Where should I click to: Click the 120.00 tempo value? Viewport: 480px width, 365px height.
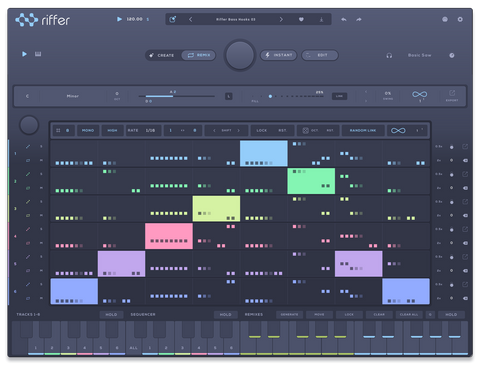point(134,19)
